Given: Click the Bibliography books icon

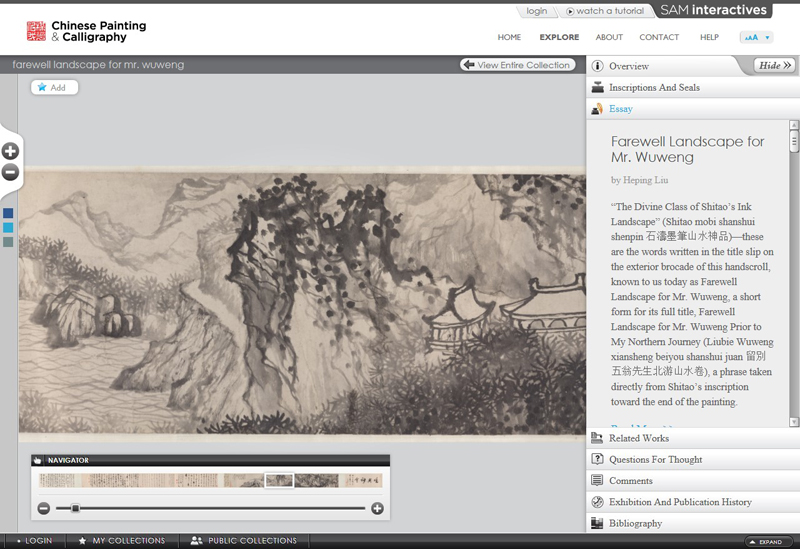Looking at the screenshot, I should tap(597, 523).
